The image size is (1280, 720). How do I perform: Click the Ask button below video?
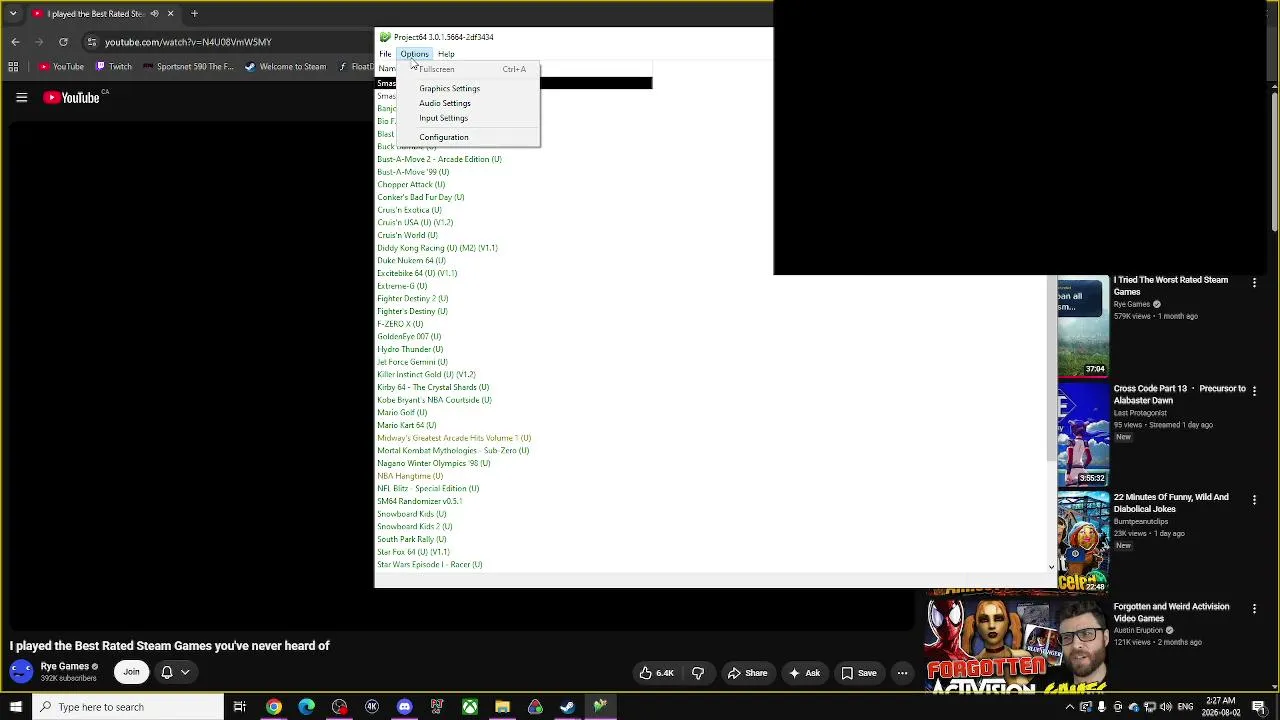tap(805, 673)
